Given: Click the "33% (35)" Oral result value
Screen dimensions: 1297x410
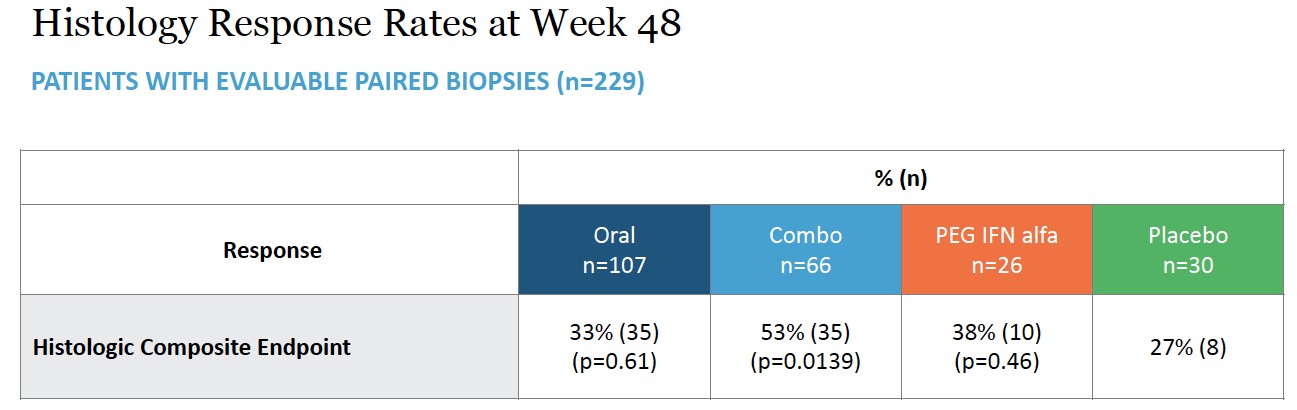Looking at the screenshot, I should pyautogui.click(x=614, y=335).
